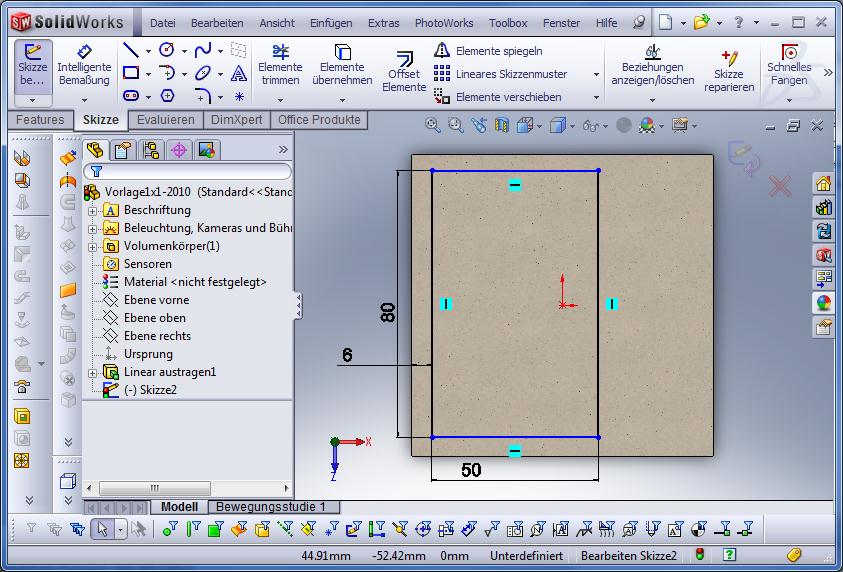Viewport: 843px width, 572px height.
Task: Click the Skizze reparieren icon
Action: point(728,66)
